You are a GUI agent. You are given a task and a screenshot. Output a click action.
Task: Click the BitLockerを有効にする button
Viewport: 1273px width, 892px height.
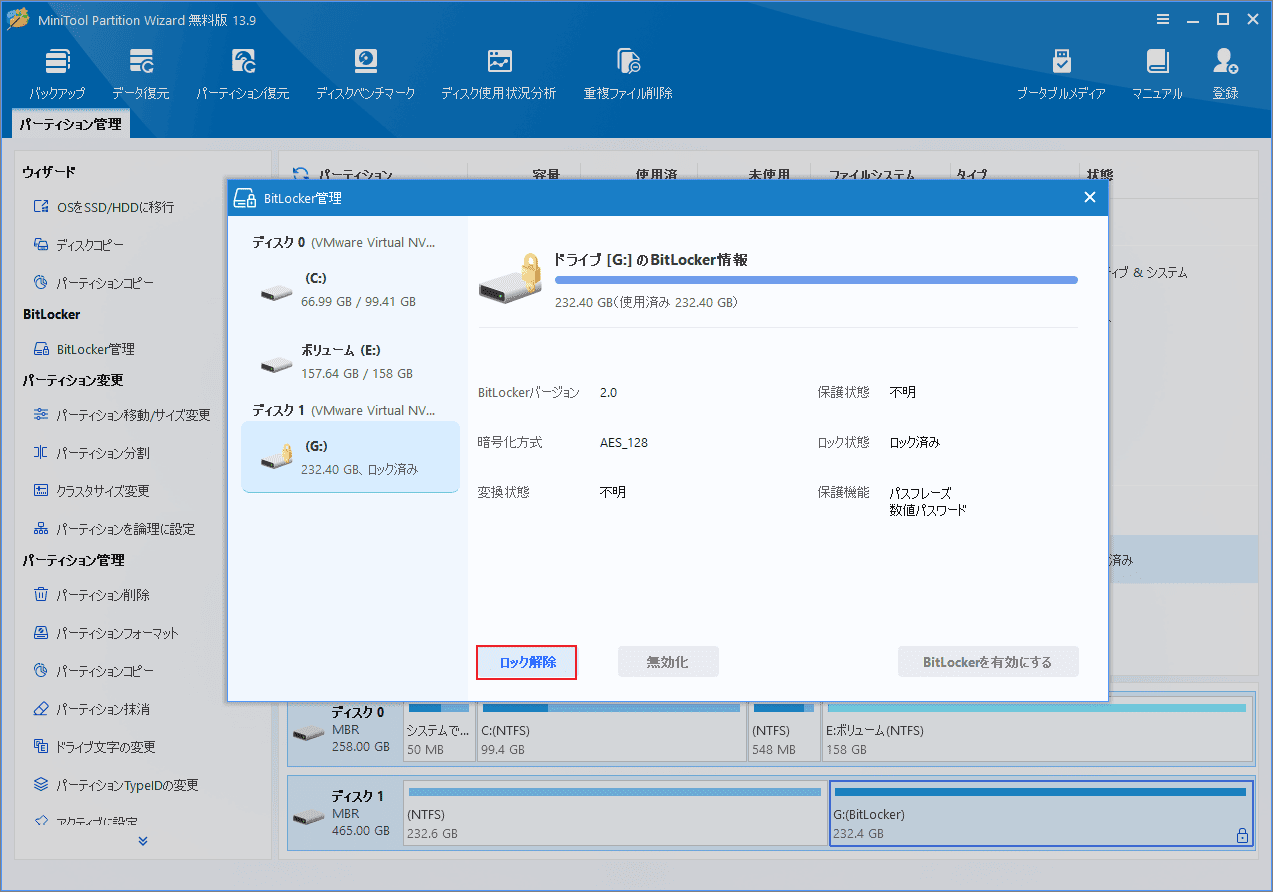click(988, 662)
